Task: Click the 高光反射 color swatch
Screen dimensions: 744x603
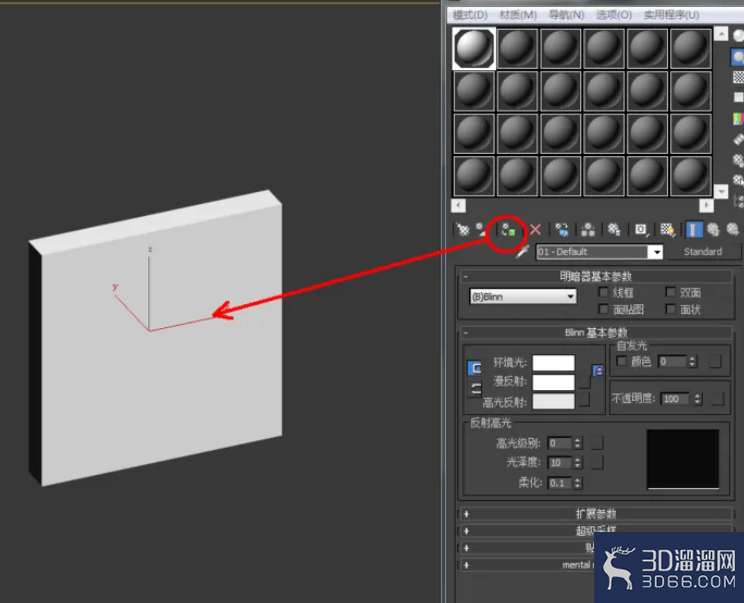Action: [553, 401]
